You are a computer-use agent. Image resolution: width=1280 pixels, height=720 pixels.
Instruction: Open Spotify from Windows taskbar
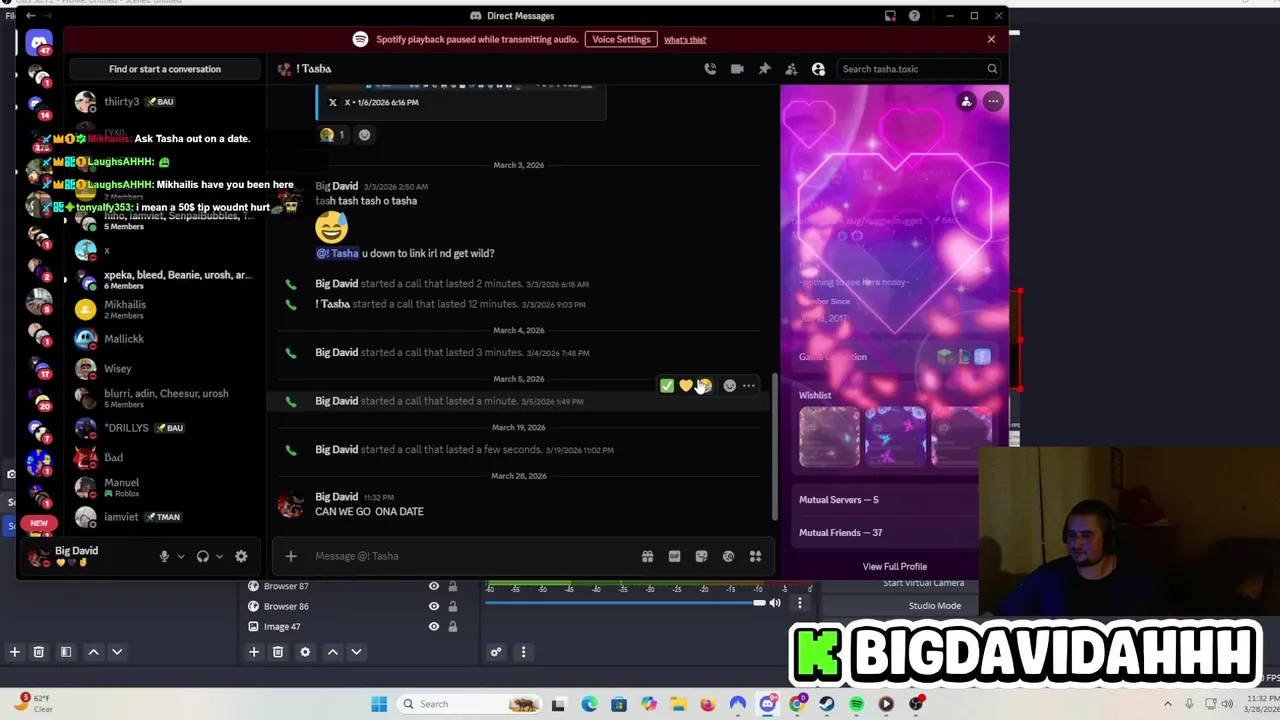click(x=856, y=704)
